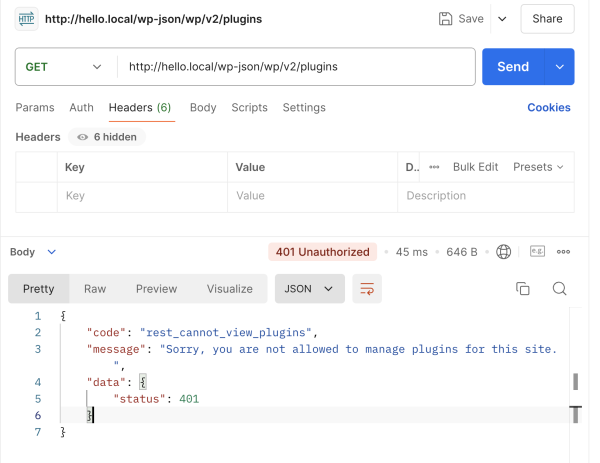Image resolution: width=600 pixels, height=463 pixels.
Task: Click the save response as example icon
Action: point(536,252)
